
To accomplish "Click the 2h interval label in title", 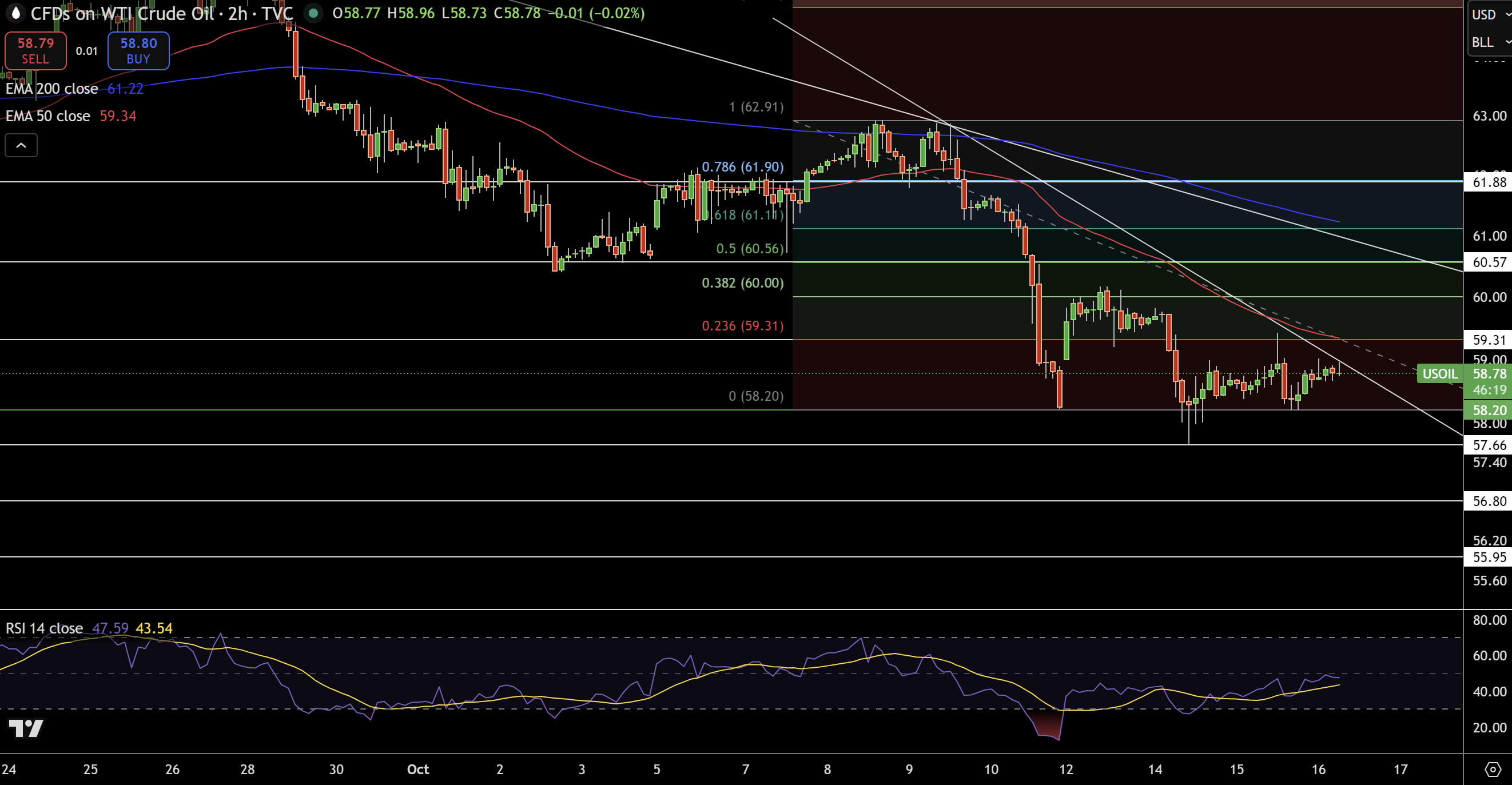I will (x=238, y=14).
